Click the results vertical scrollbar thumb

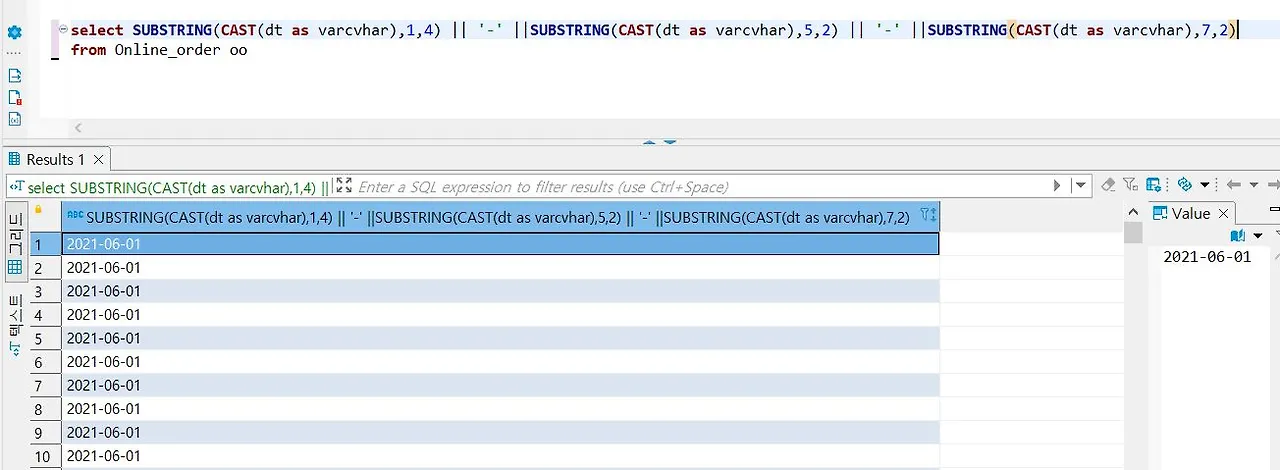coord(1133,233)
